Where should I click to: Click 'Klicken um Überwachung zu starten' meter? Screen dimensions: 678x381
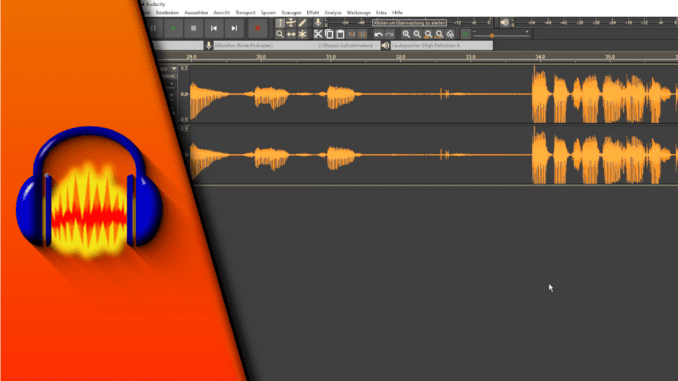[409, 22]
